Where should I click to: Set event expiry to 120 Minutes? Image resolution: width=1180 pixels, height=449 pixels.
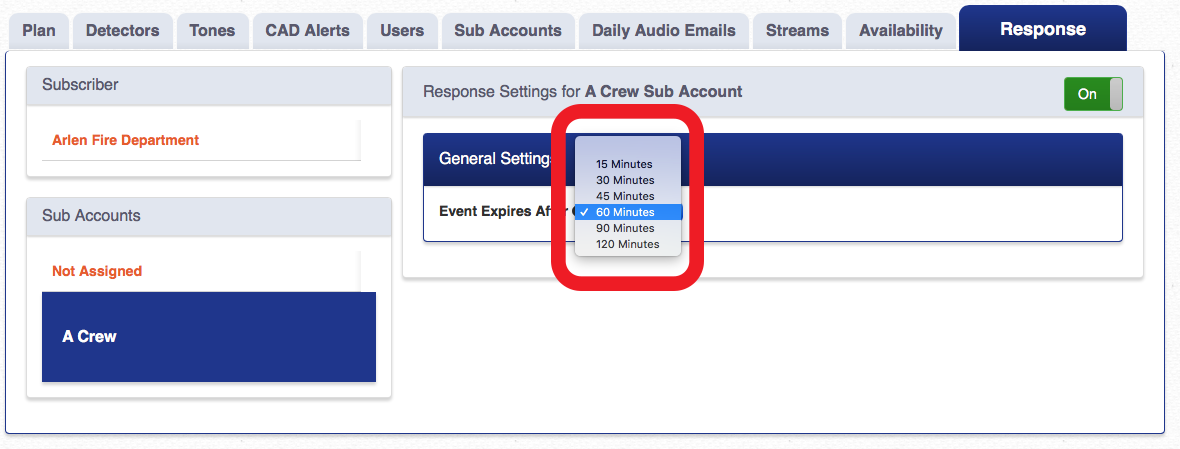coord(627,244)
